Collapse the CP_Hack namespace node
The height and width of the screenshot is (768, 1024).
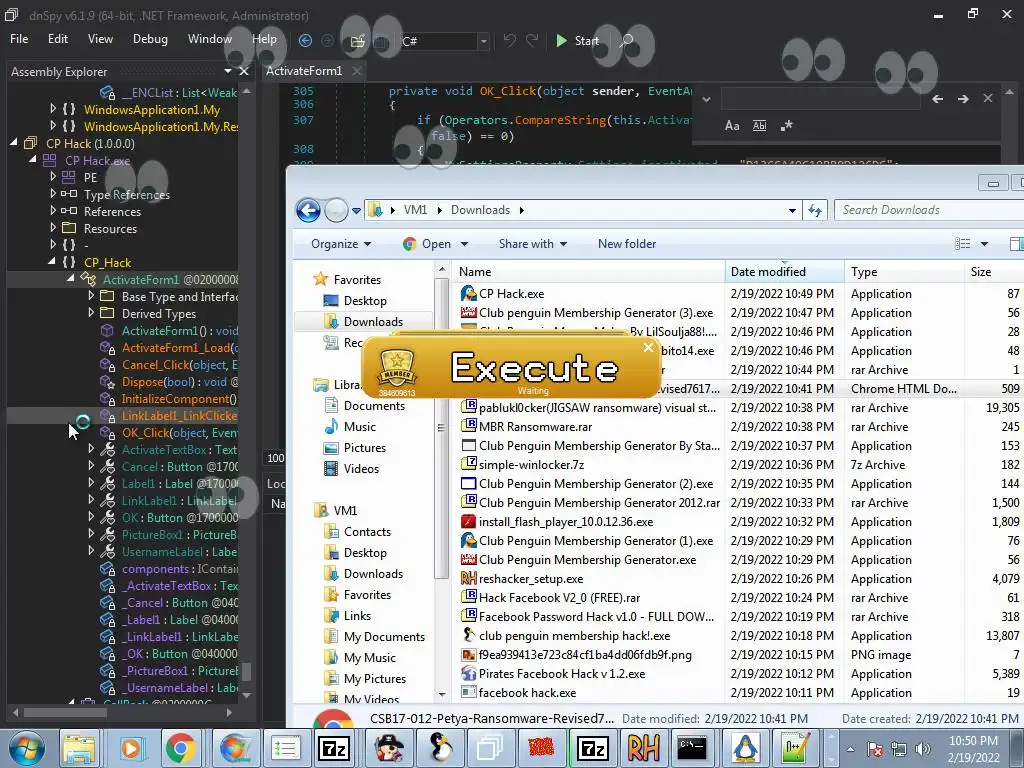coord(52,261)
